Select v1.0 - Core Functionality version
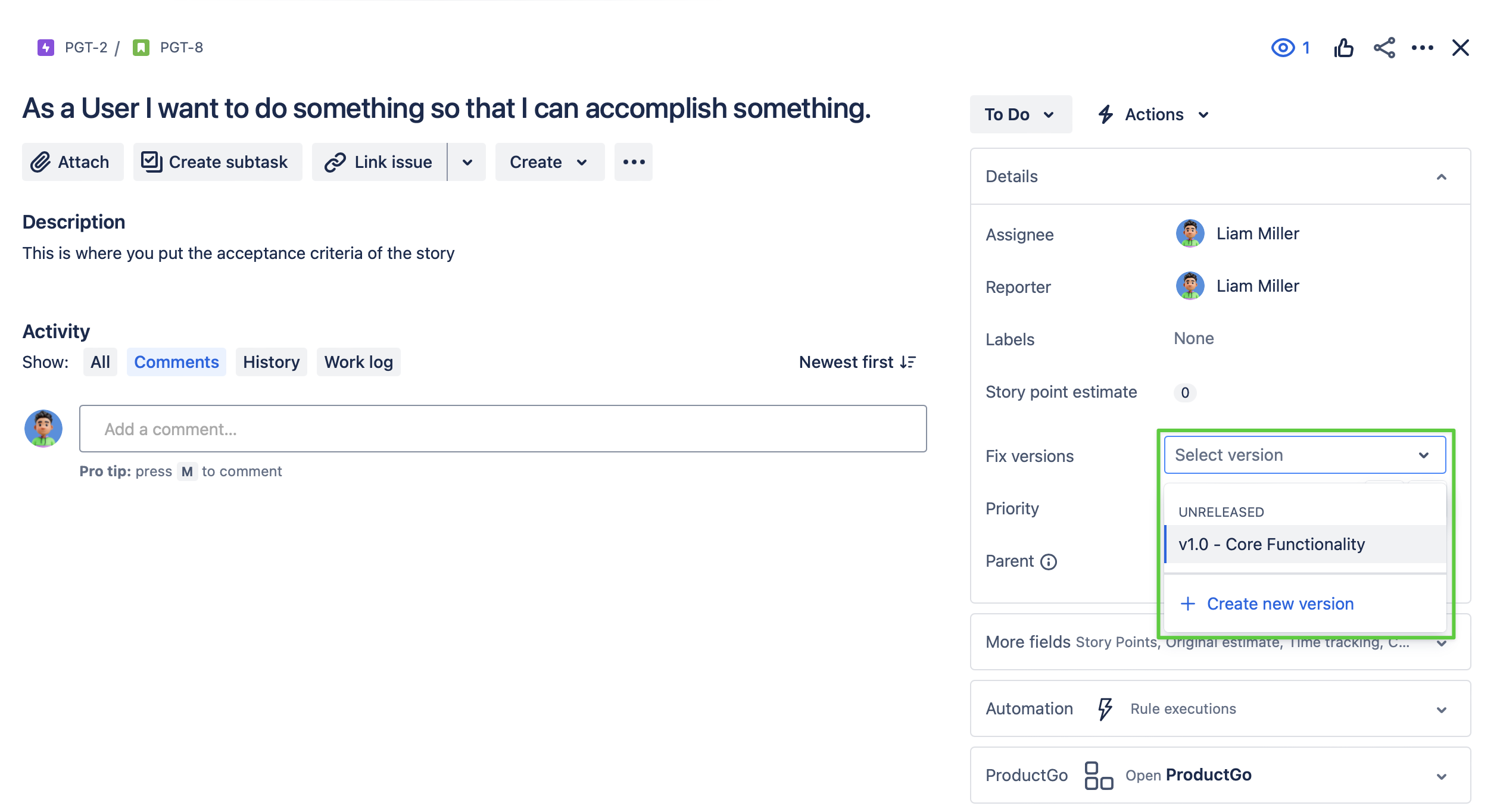Image resolution: width=1500 pixels, height=812 pixels. pyautogui.click(x=1271, y=544)
